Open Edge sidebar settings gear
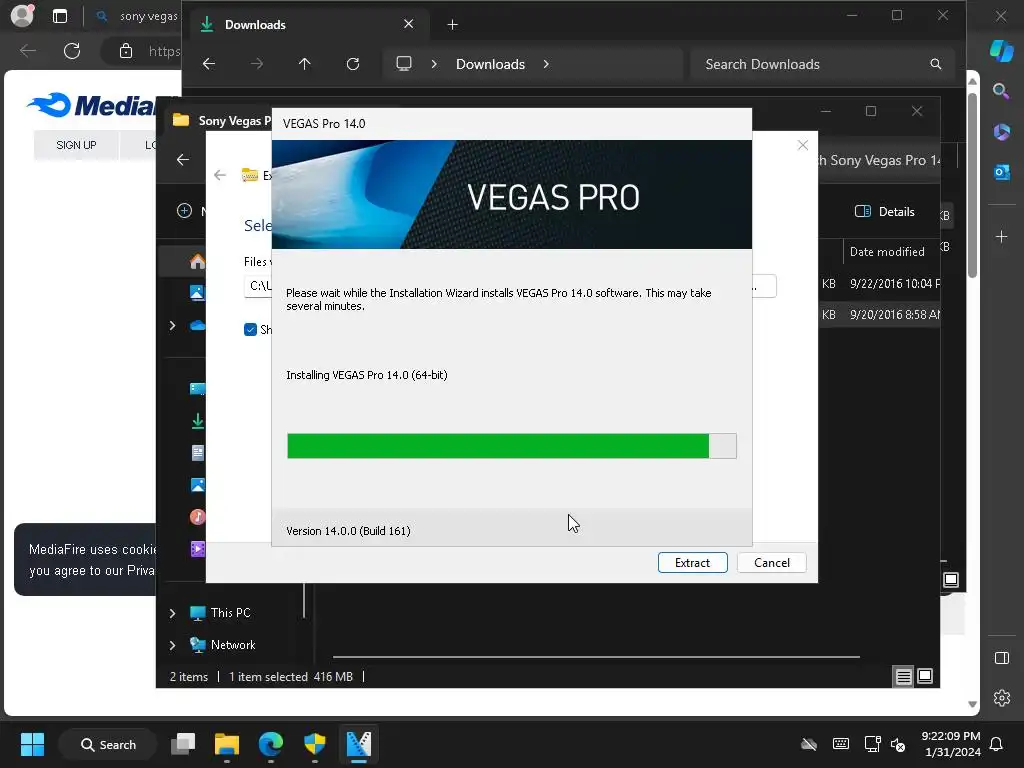Image resolution: width=1024 pixels, height=768 pixels. coord(1002,698)
